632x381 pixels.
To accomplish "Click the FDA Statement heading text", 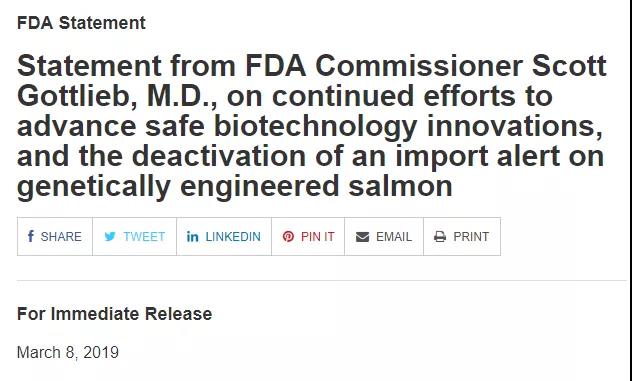I will pyautogui.click(x=81, y=23).
